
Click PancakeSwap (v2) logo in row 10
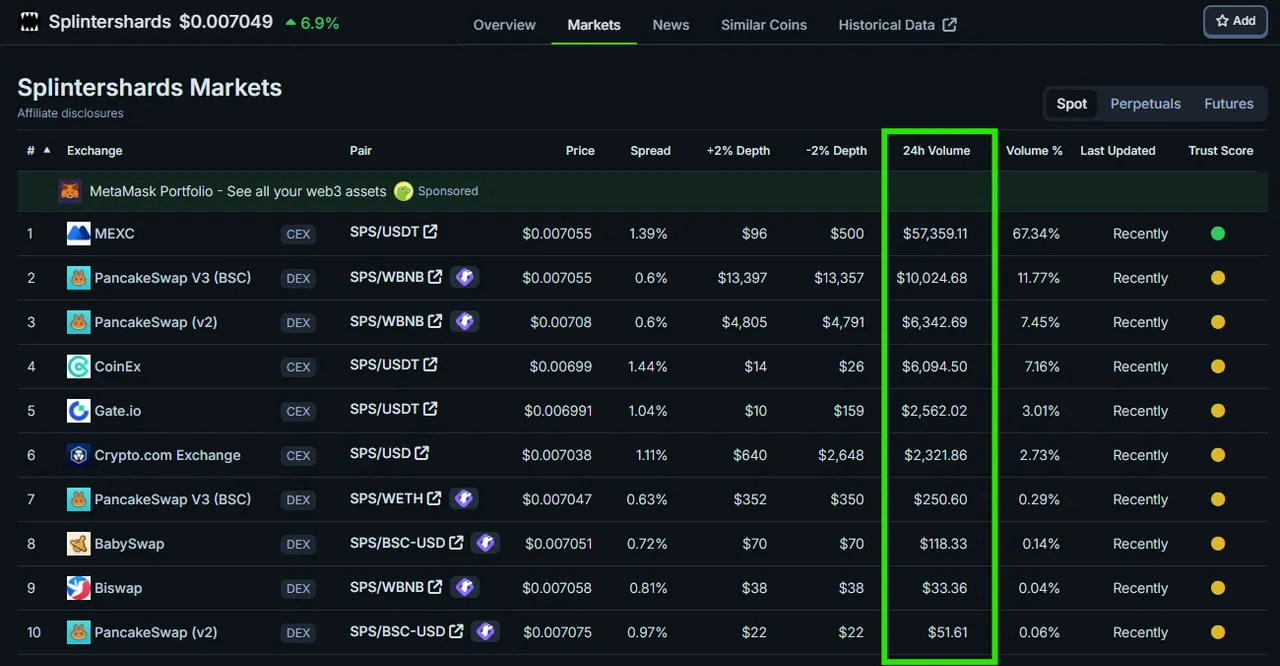[x=79, y=632]
